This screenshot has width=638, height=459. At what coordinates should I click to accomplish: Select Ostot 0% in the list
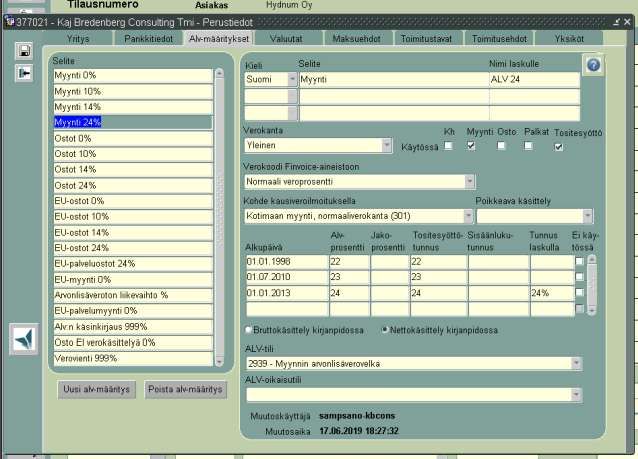[x=133, y=139]
